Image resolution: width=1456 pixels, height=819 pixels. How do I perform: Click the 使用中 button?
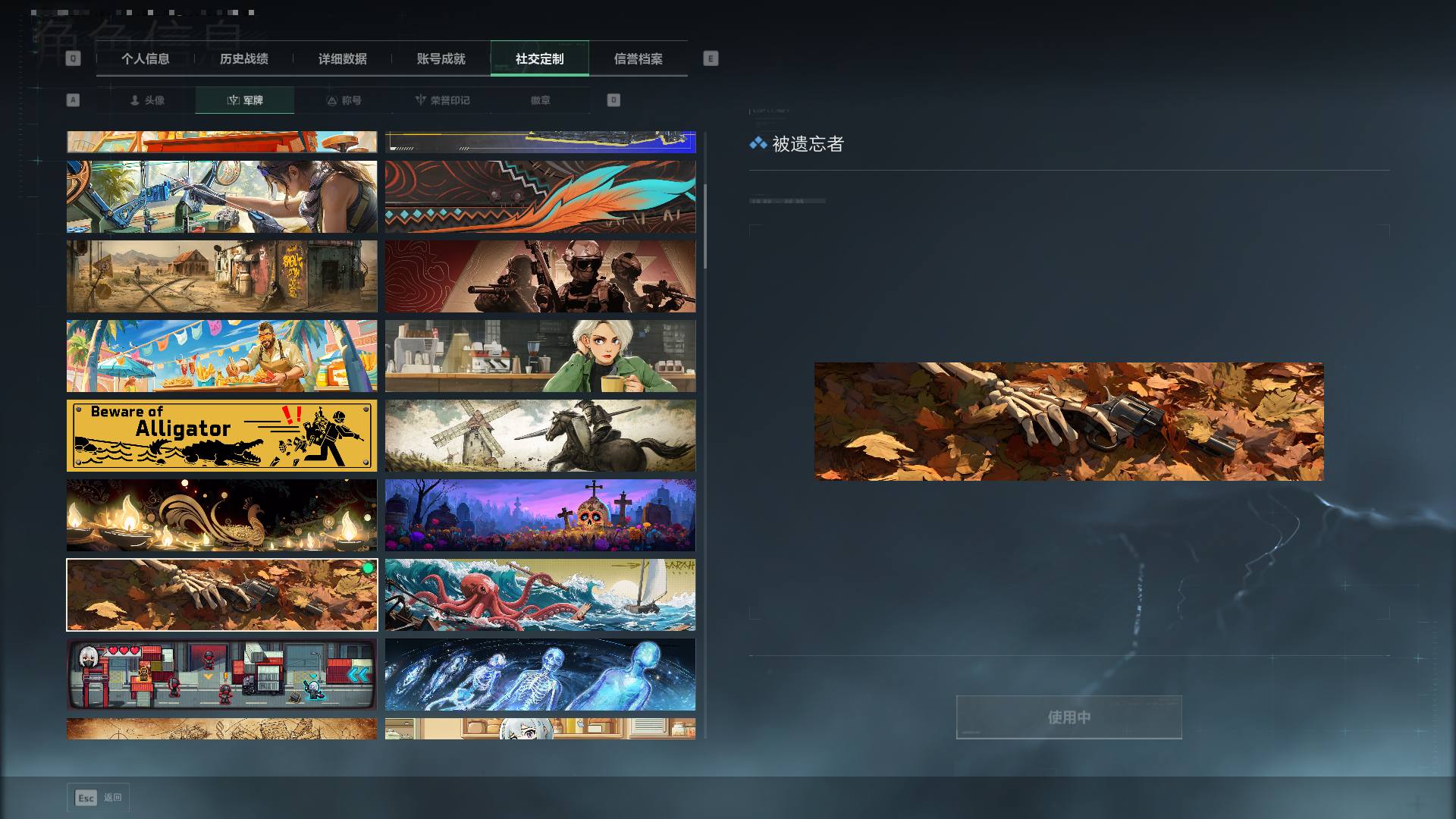(x=1069, y=717)
